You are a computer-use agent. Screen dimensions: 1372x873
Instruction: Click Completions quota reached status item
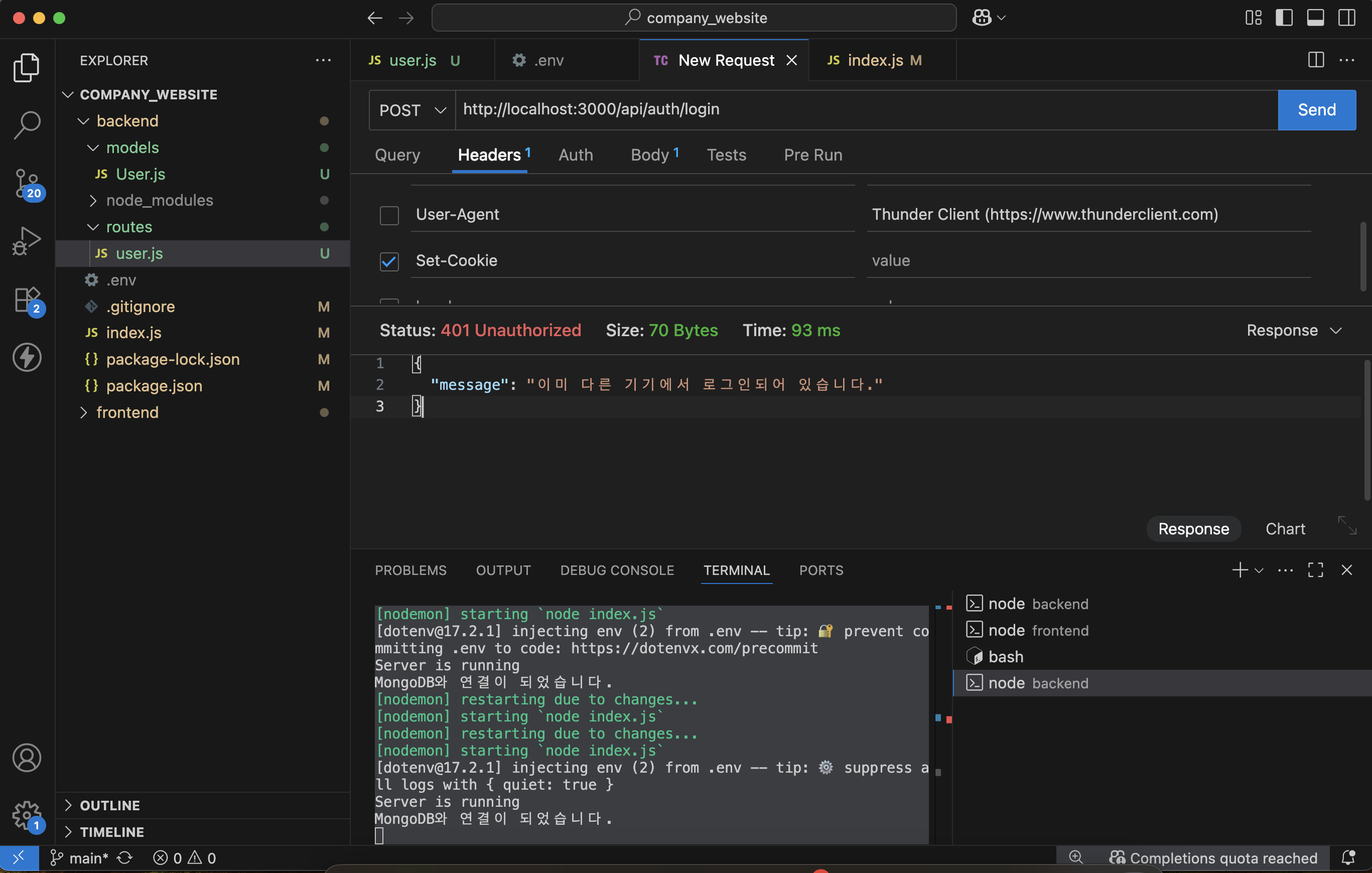click(x=1212, y=857)
